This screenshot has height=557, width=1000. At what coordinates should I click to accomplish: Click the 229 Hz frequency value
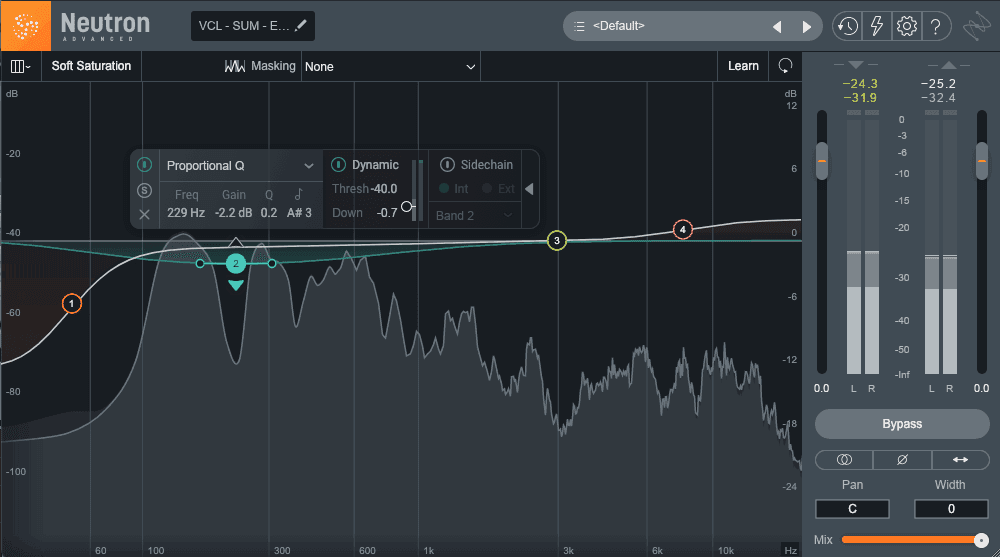[186, 213]
